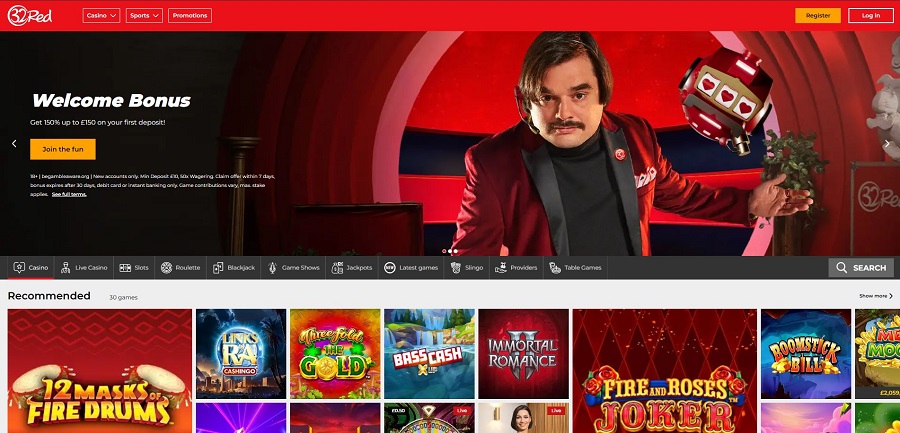Click the Latest games NEW icon
The image size is (900, 433).
click(390, 268)
